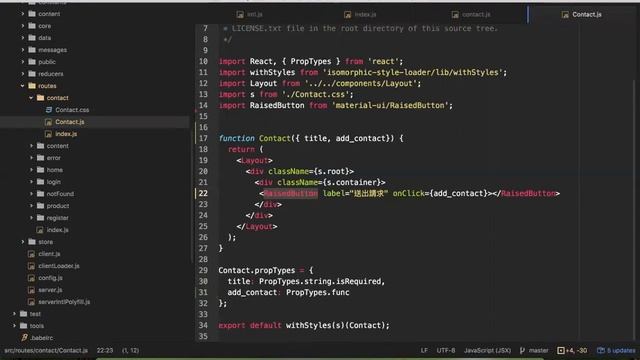640x360 pixels.
Task: Click line number 22 in the gutter
Action: coord(203,193)
